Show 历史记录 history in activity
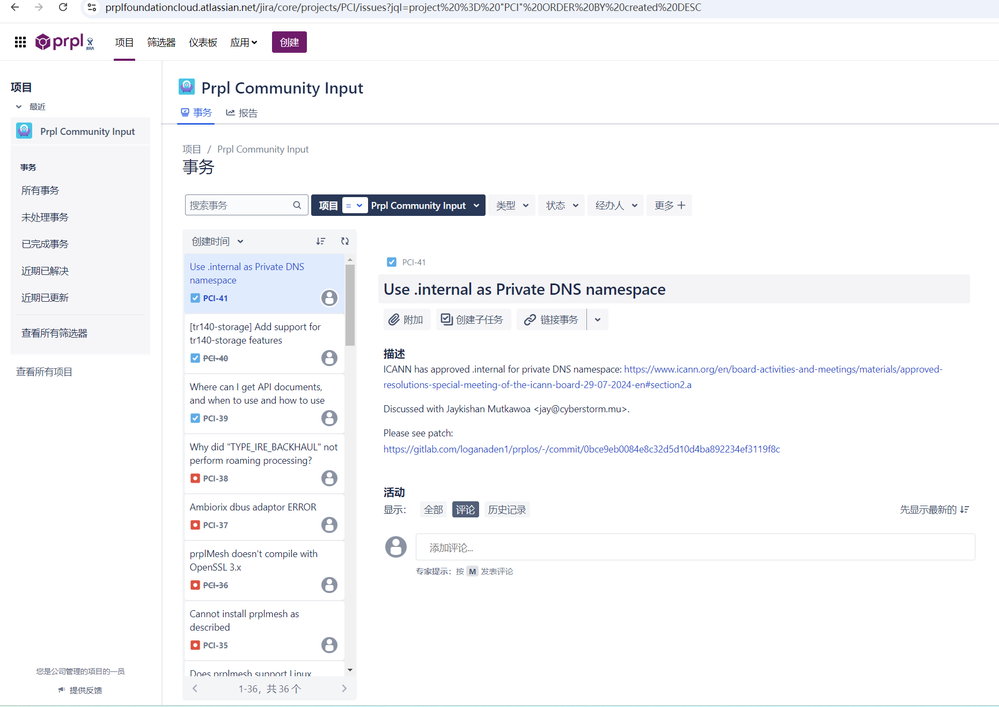Image resolution: width=999 pixels, height=707 pixels. [507, 510]
